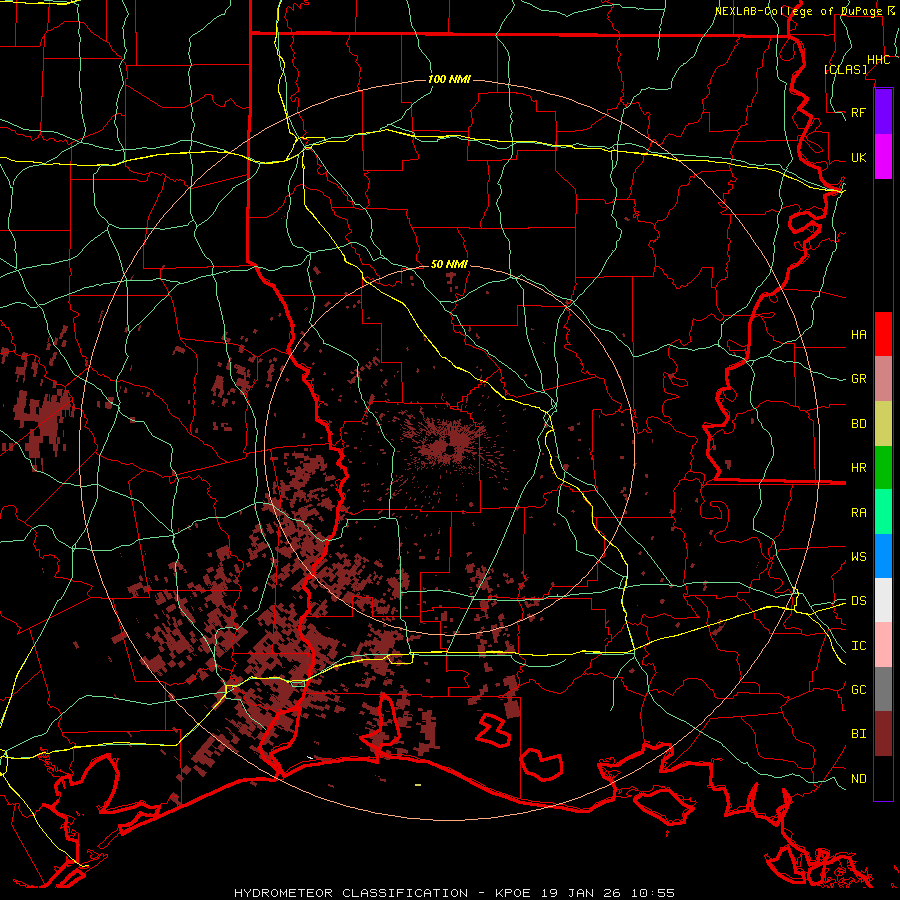Click the DS white legend swatch

click(x=883, y=600)
